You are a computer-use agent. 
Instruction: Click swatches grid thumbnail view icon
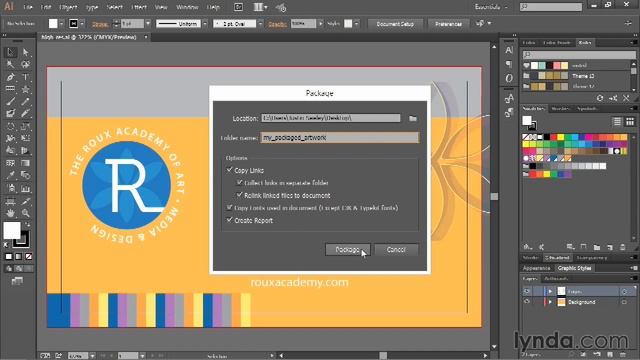(630, 121)
